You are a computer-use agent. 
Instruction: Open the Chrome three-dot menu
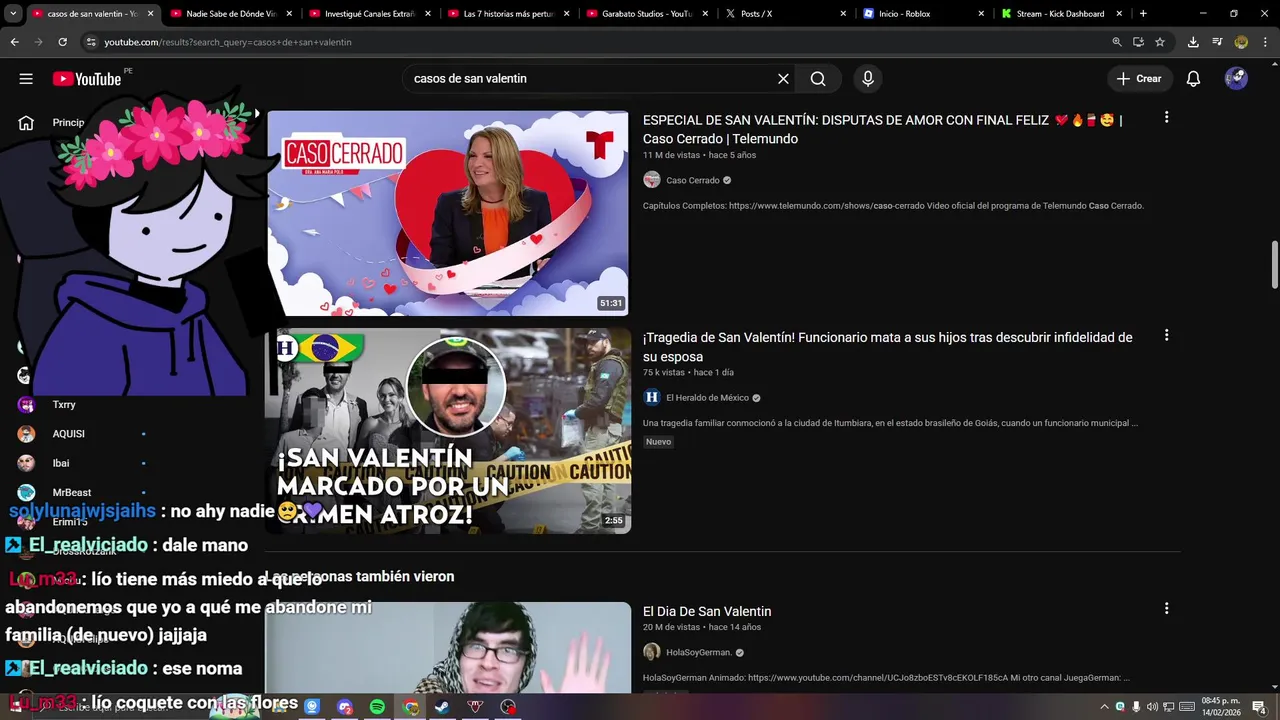[x=1265, y=42]
